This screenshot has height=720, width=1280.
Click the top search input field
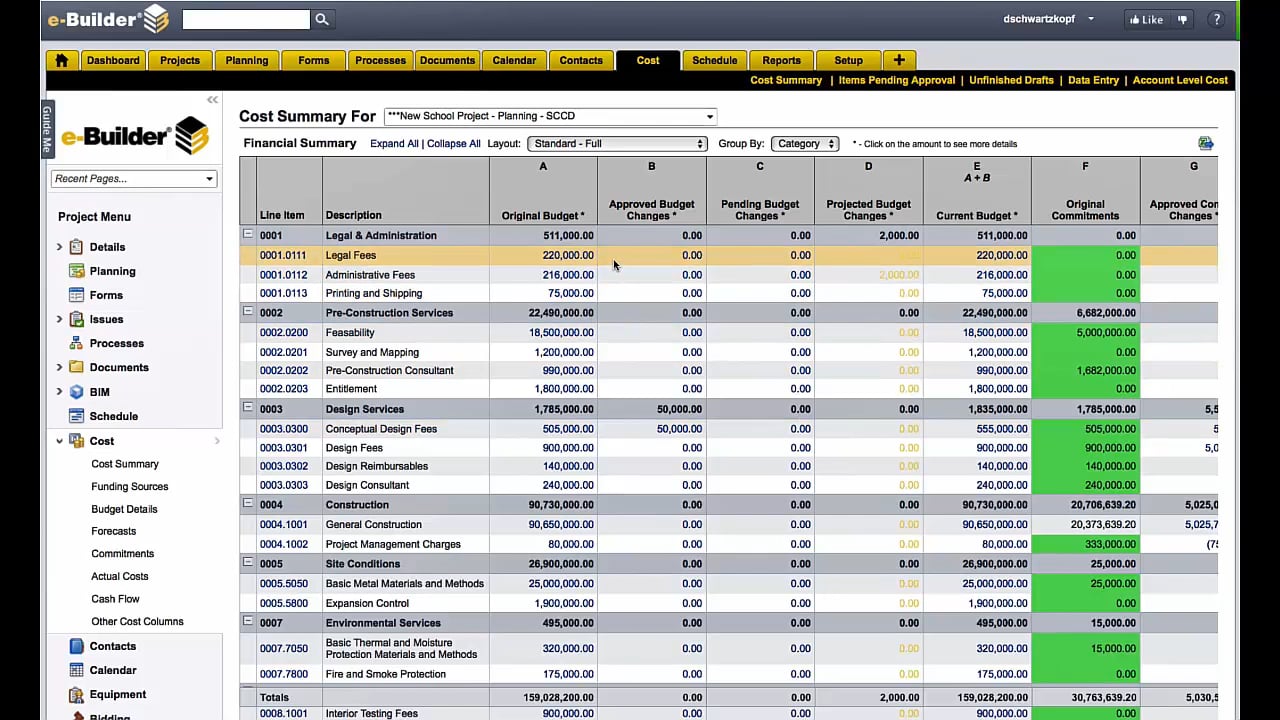pos(246,19)
